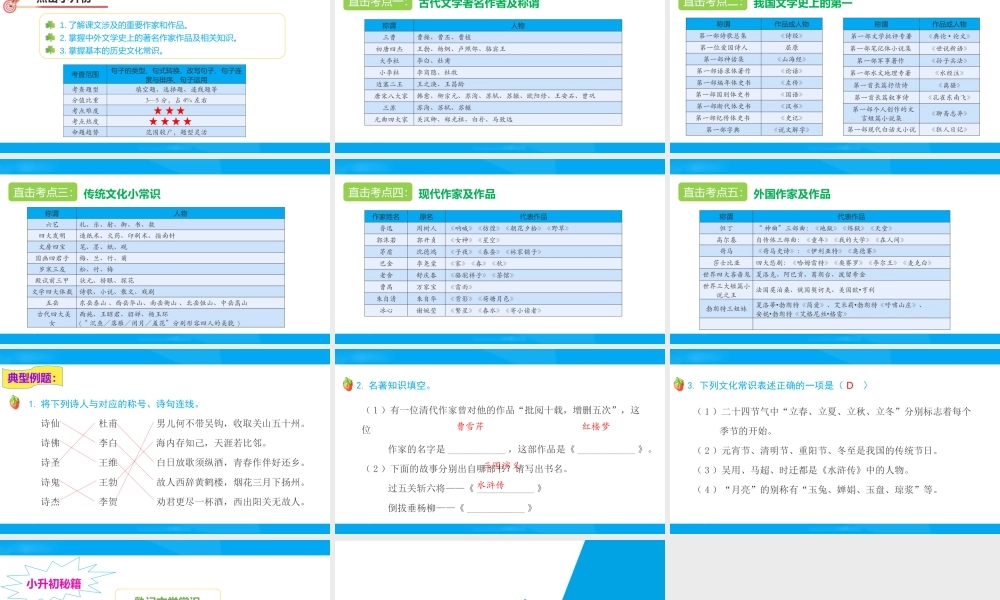Screen dimensions: 1000x600
Task: Click the 莎士比亚 row label
Action: click(x=726, y=263)
